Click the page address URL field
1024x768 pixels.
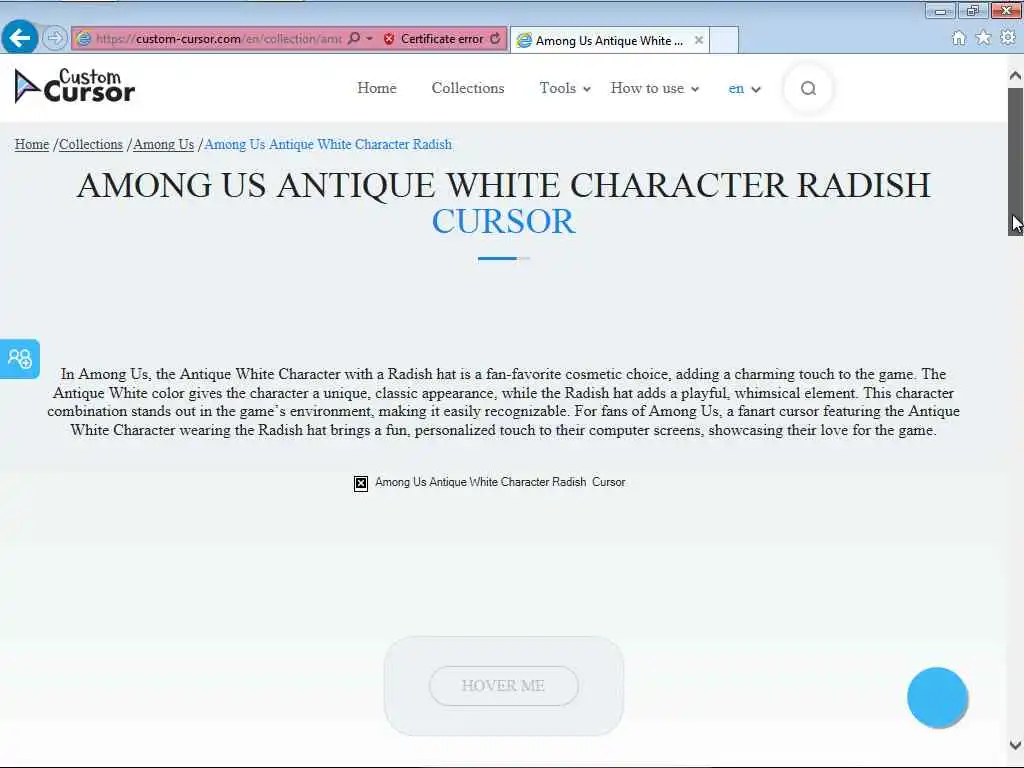219,39
